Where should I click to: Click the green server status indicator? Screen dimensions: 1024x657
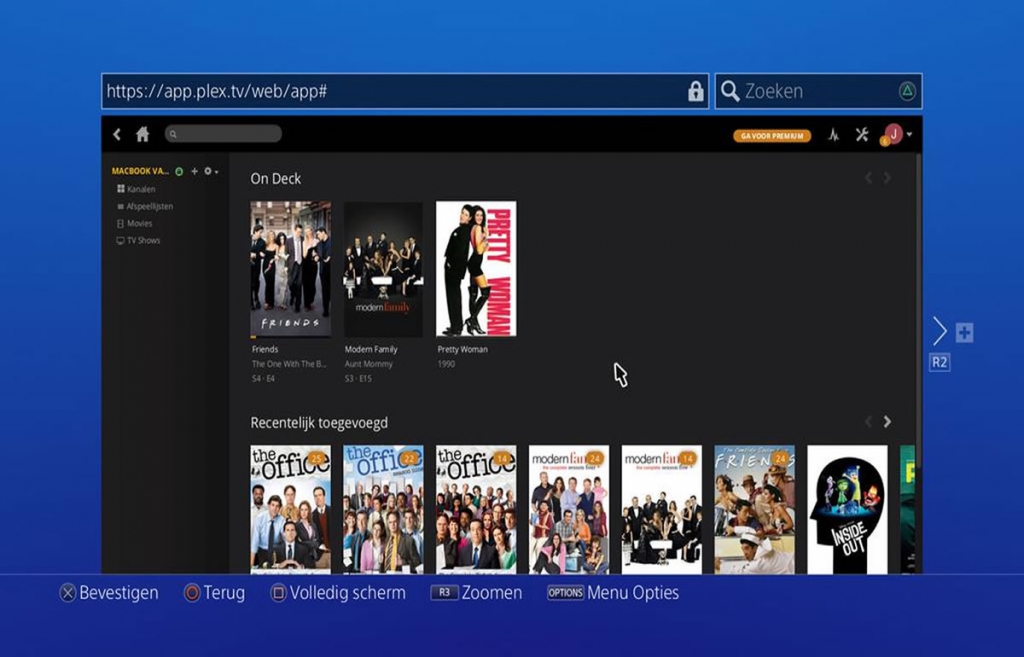tap(179, 172)
